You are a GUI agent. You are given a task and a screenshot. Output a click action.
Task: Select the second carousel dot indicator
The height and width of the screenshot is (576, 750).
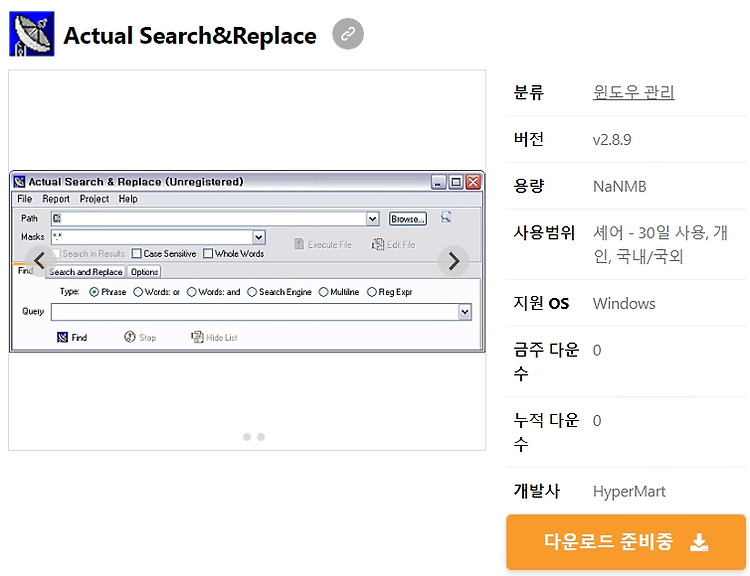click(261, 437)
